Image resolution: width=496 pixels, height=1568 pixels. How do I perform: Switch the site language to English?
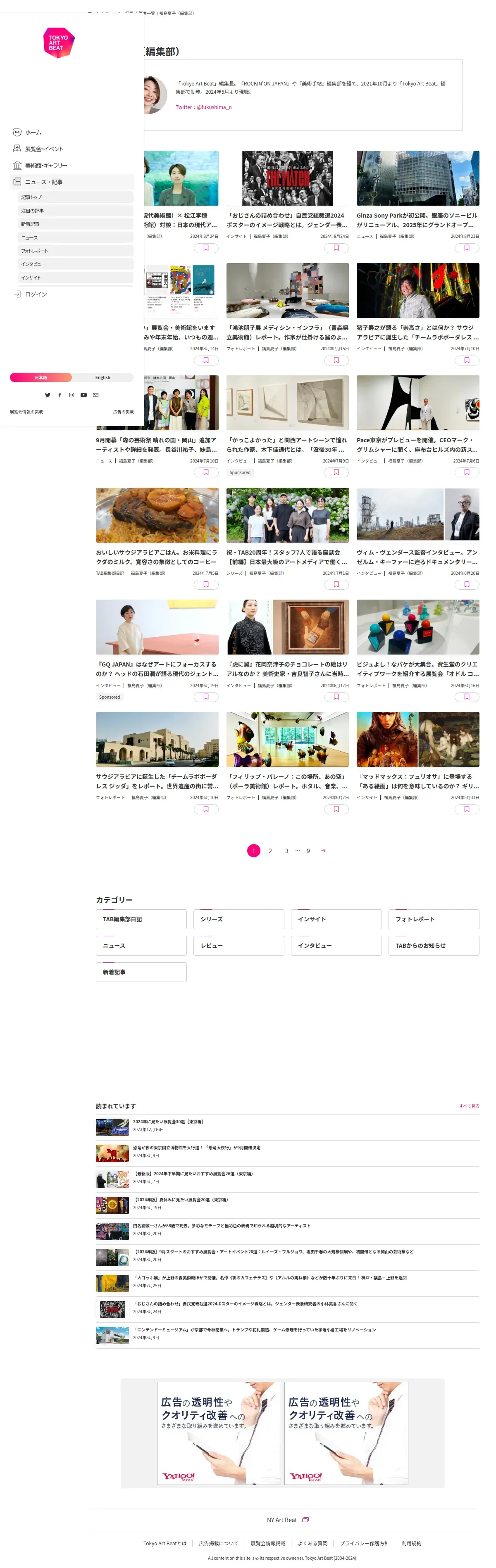[103, 377]
